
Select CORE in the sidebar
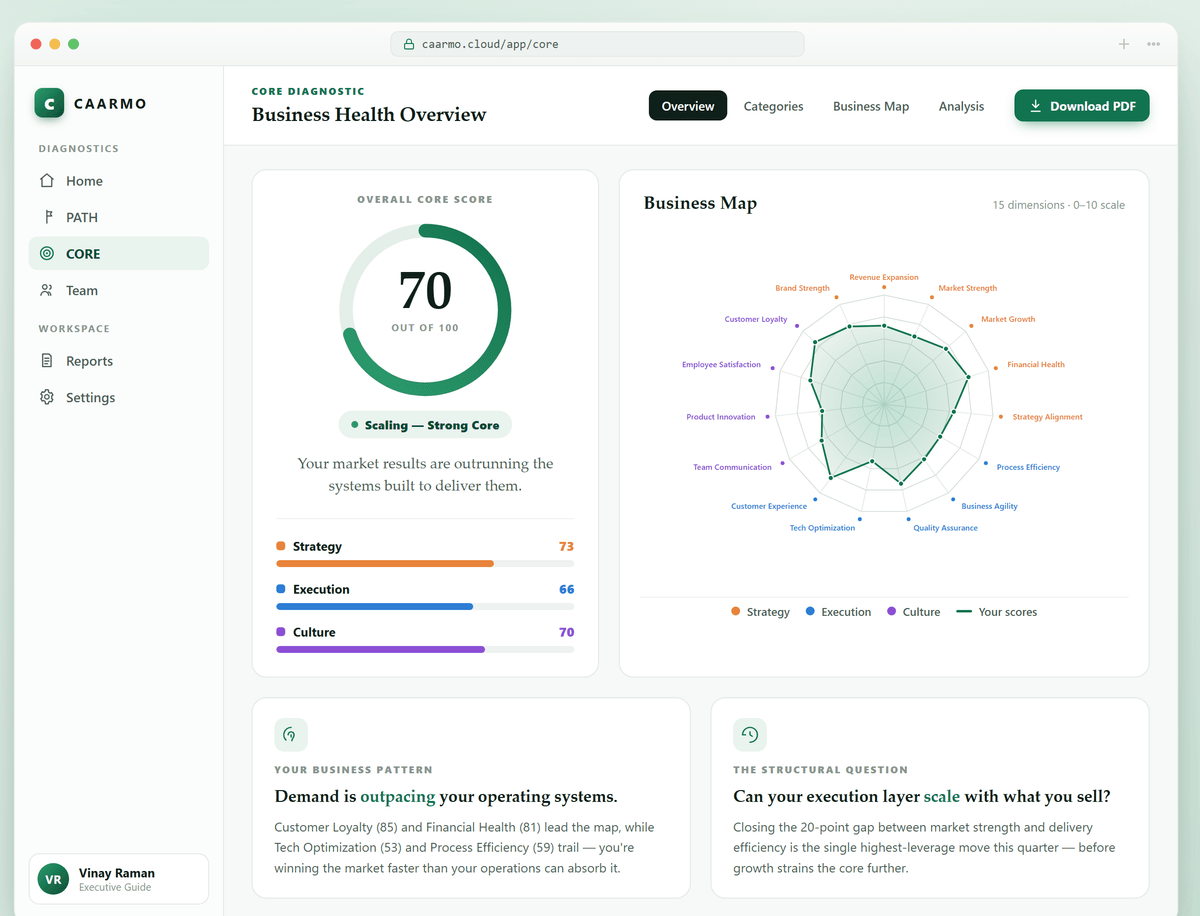[119, 254]
